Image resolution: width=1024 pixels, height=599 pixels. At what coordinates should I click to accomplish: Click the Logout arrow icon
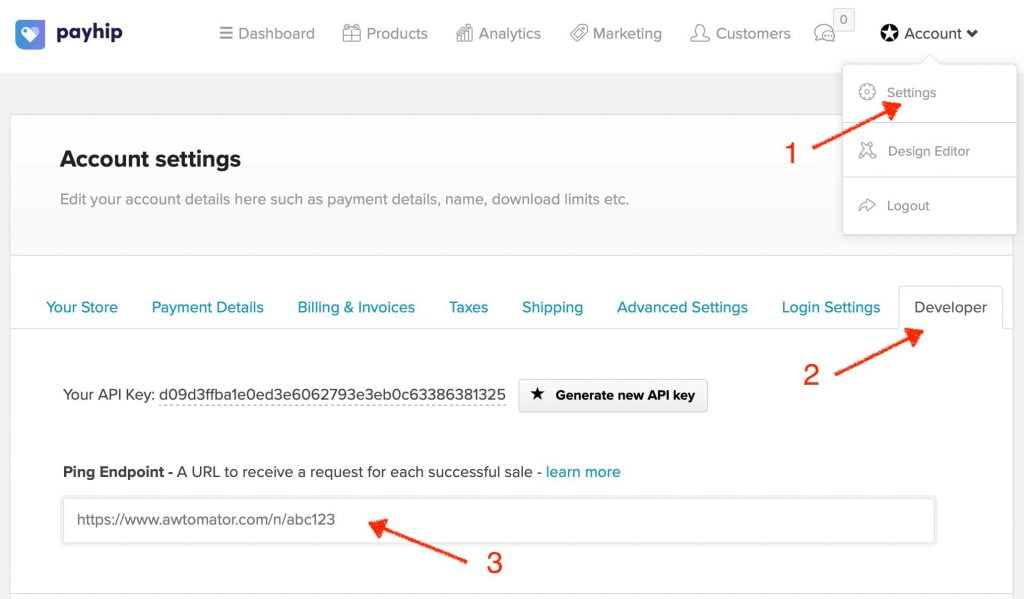pyautogui.click(x=867, y=205)
